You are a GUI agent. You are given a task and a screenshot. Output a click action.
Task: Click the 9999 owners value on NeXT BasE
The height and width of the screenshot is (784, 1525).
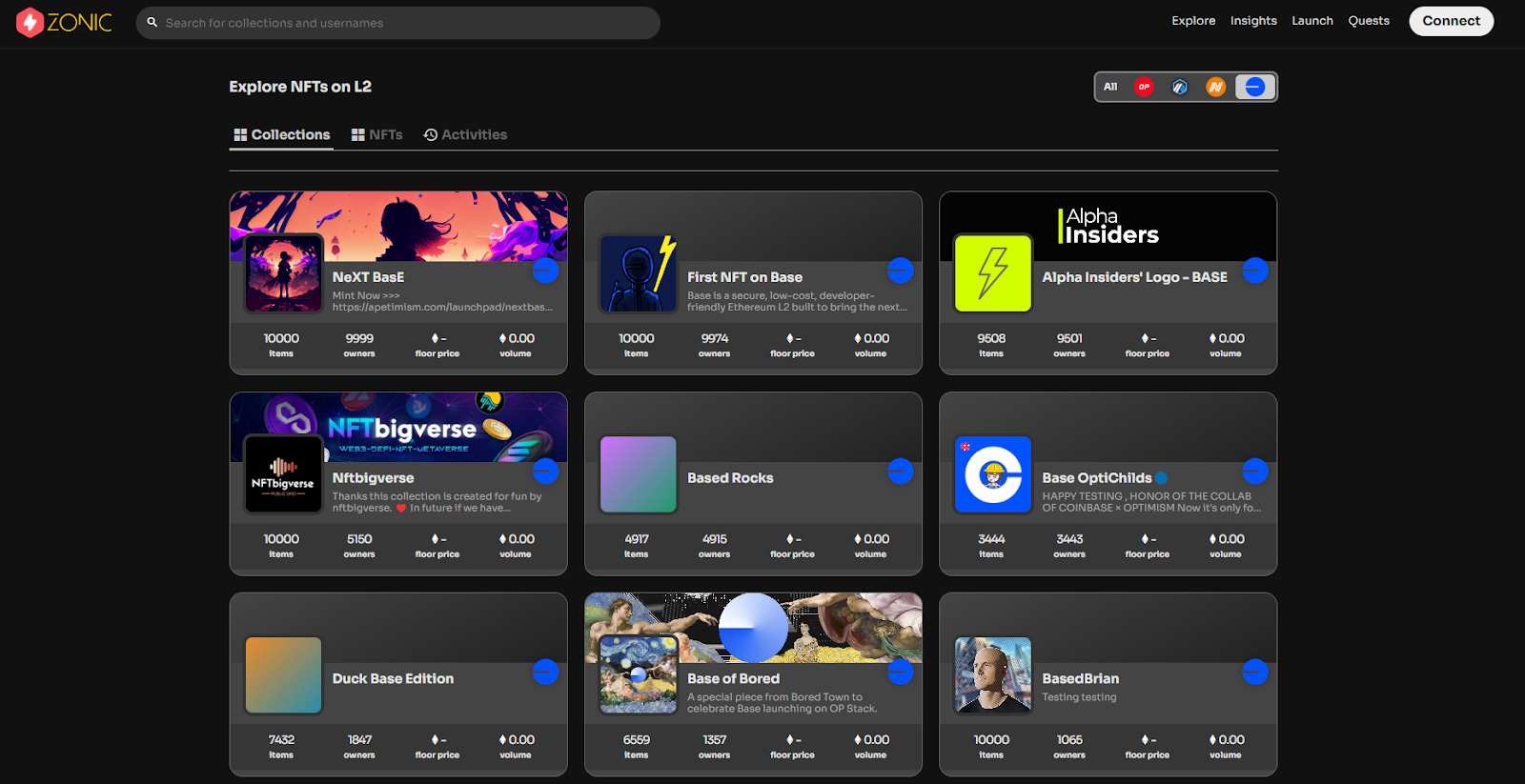point(359,338)
